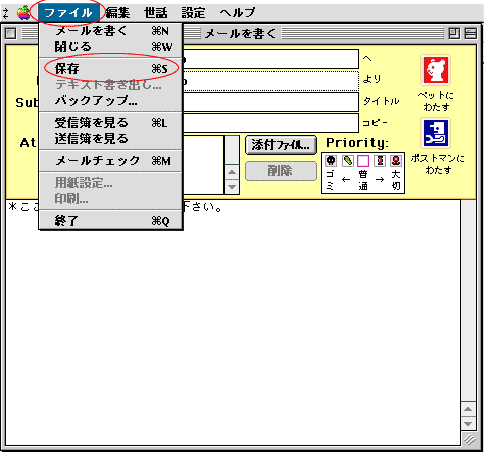Collapse the window with the windowshade box
Screen dimensions: 484x452
[470, 33]
